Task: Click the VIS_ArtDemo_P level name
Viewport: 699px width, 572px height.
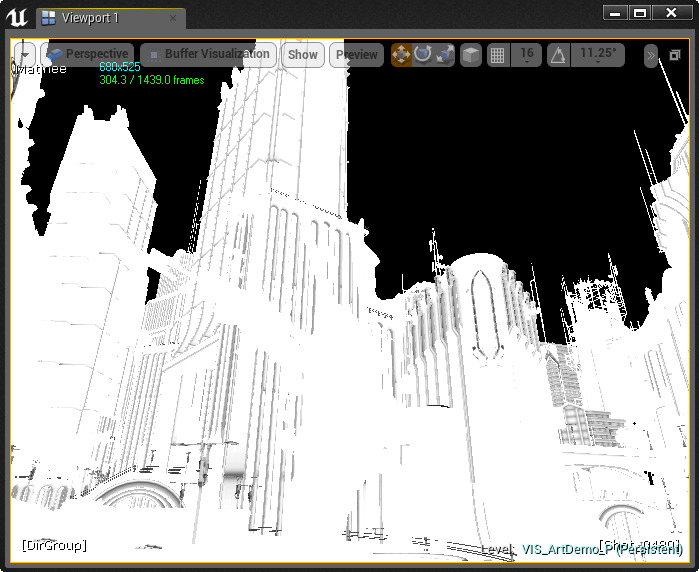Action: click(x=565, y=549)
